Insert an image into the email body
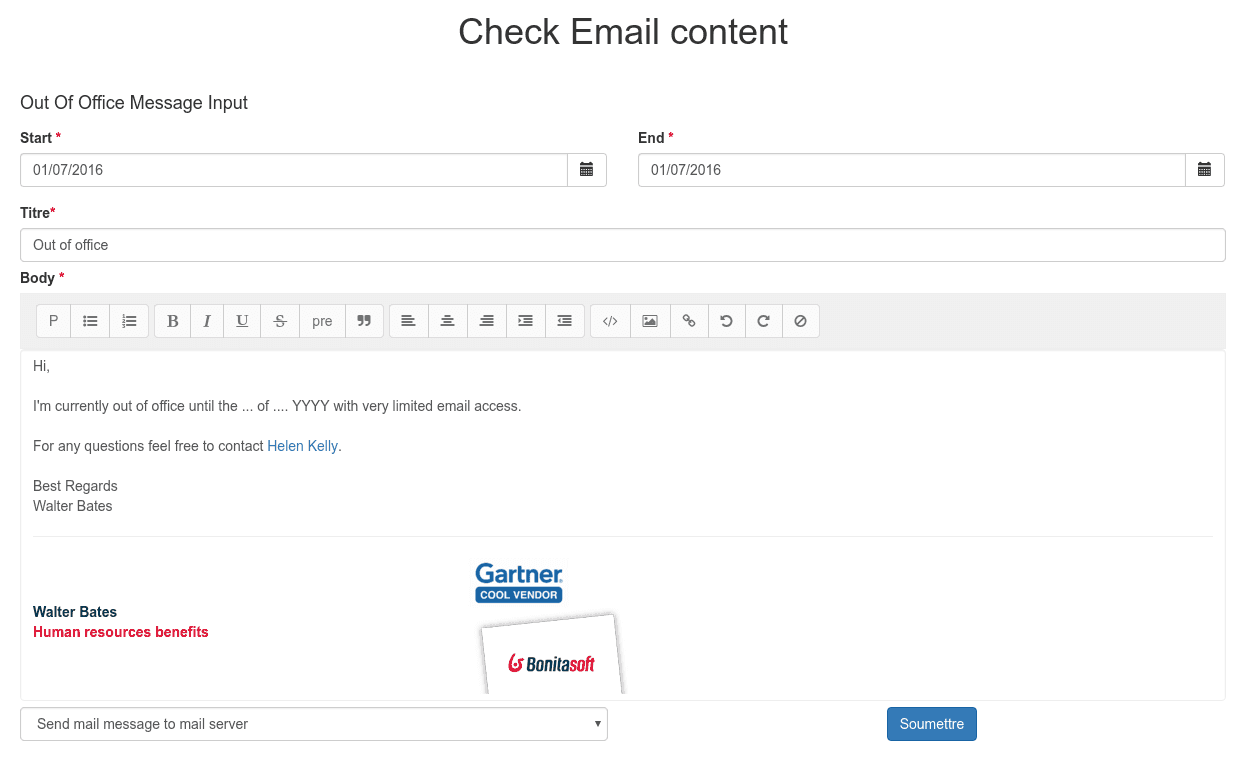The height and width of the screenshot is (759, 1235). [649, 320]
